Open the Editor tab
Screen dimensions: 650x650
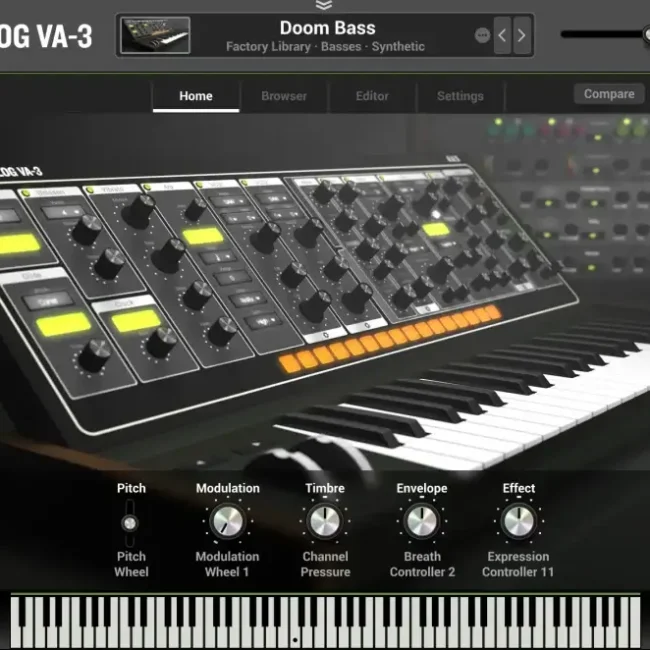tap(372, 96)
